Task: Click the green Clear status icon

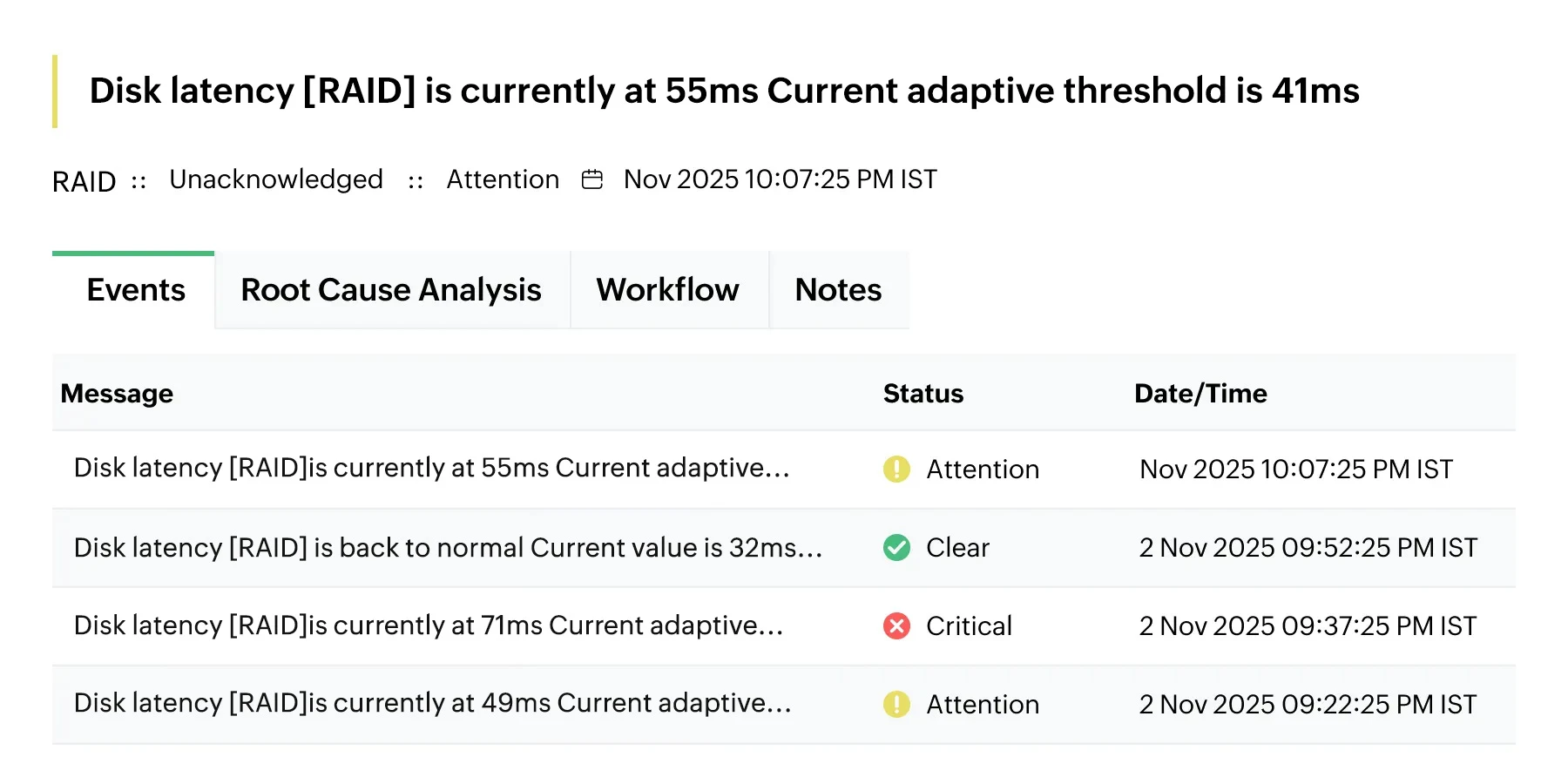Action: (896, 547)
